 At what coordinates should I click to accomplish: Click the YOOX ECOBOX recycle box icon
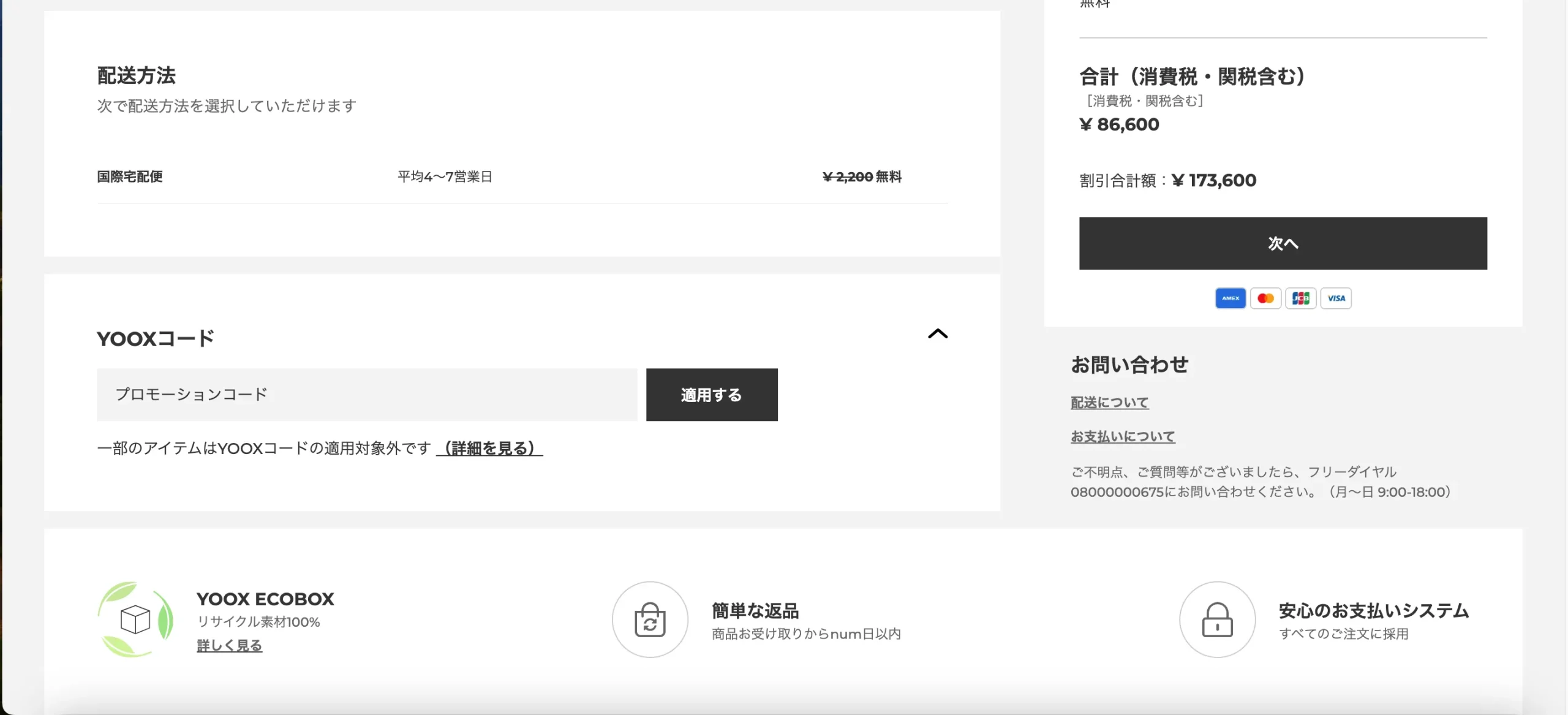click(135, 619)
